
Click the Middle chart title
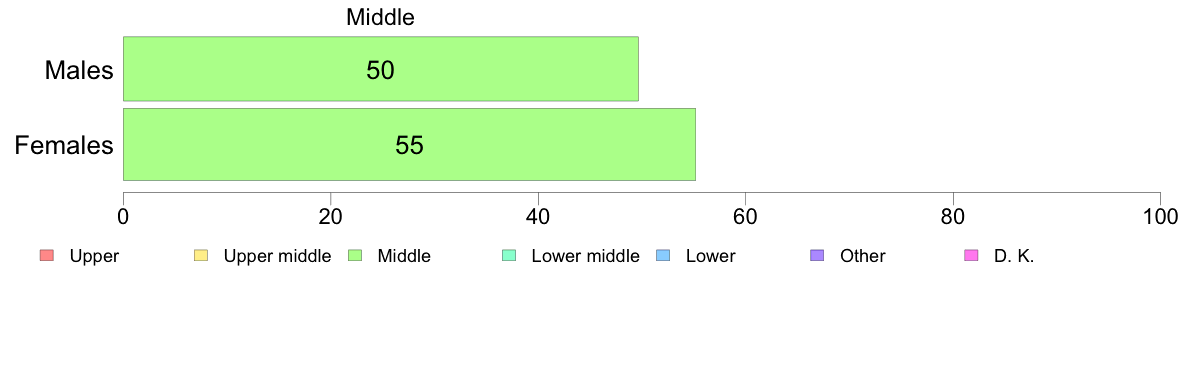click(x=380, y=17)
